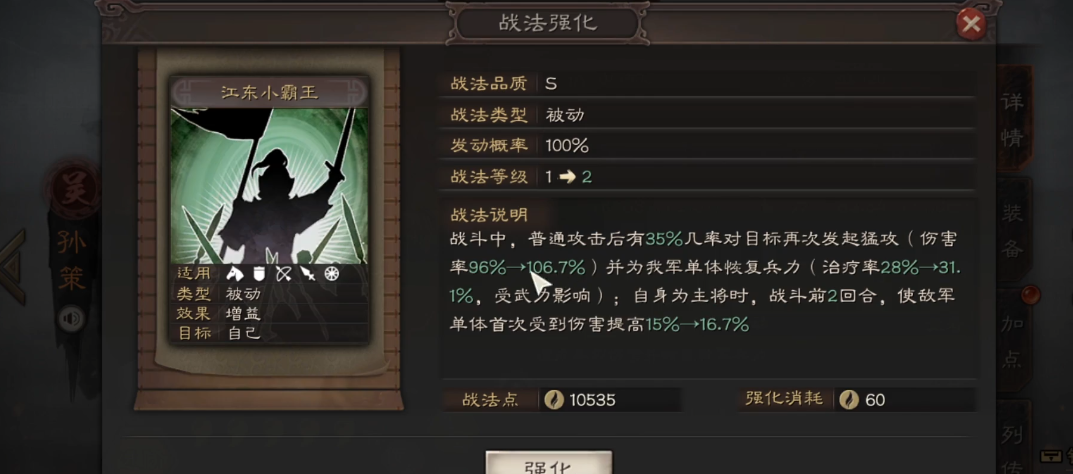Click the 战法说明 description text area
The height and width of the screenshot is (474, 1073).
705,282
